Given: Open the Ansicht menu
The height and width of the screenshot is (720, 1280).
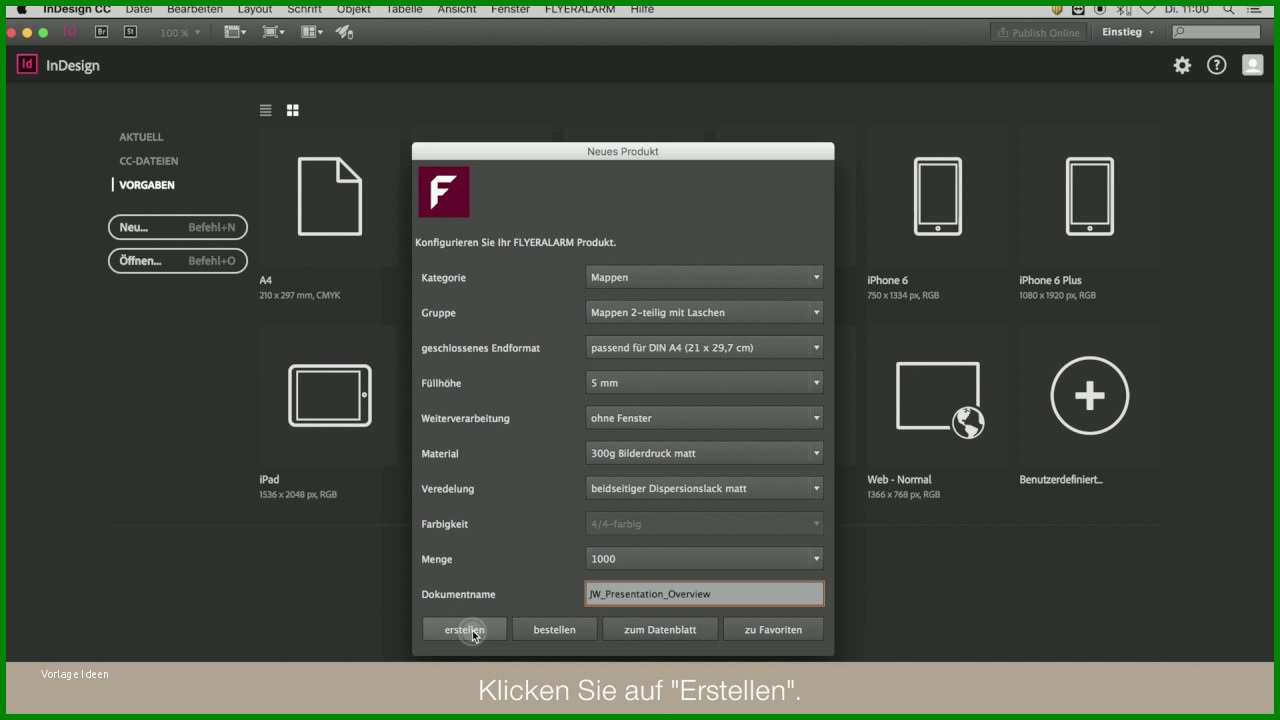Looking at the screenshot, I should point(457,9).
